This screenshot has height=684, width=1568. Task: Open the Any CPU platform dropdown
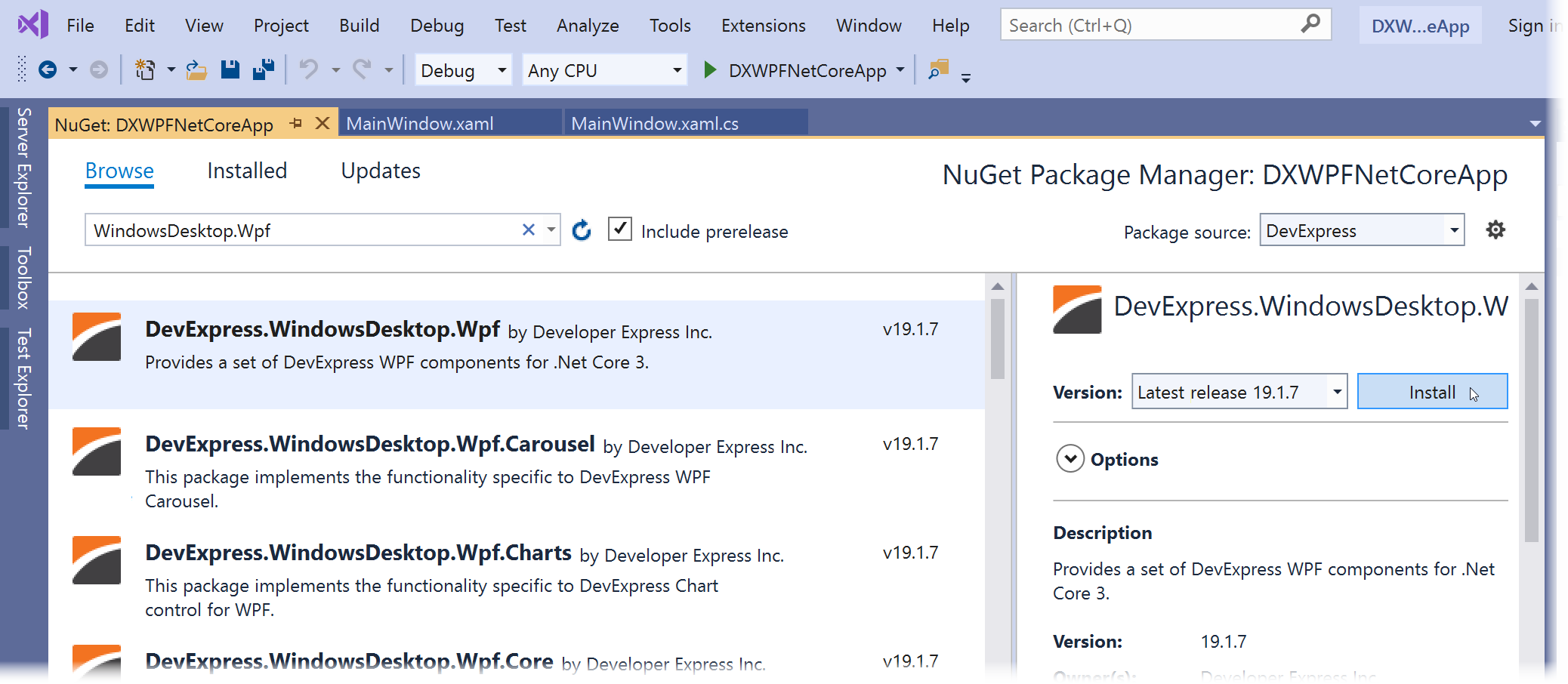[x=604, y=70]
